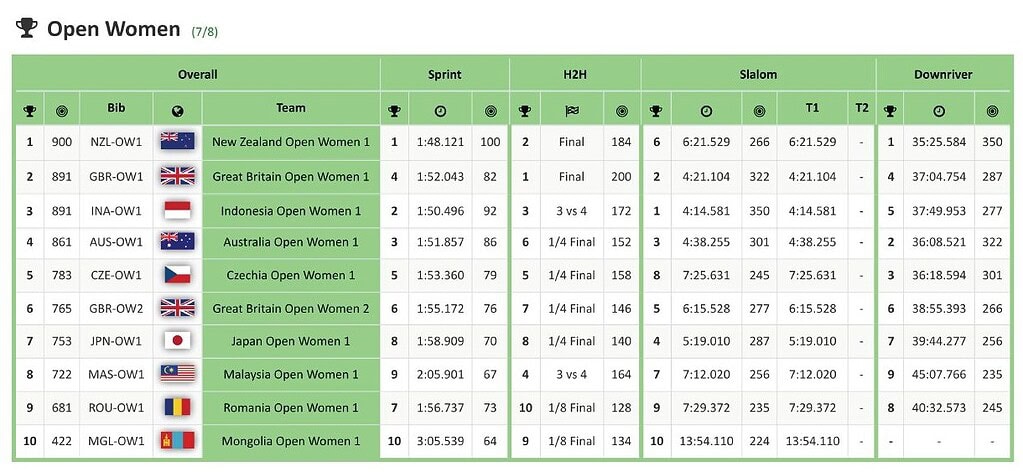Click the Downriver points target icon
This screenshot has width=1023, height=472.
pos(992,111)
